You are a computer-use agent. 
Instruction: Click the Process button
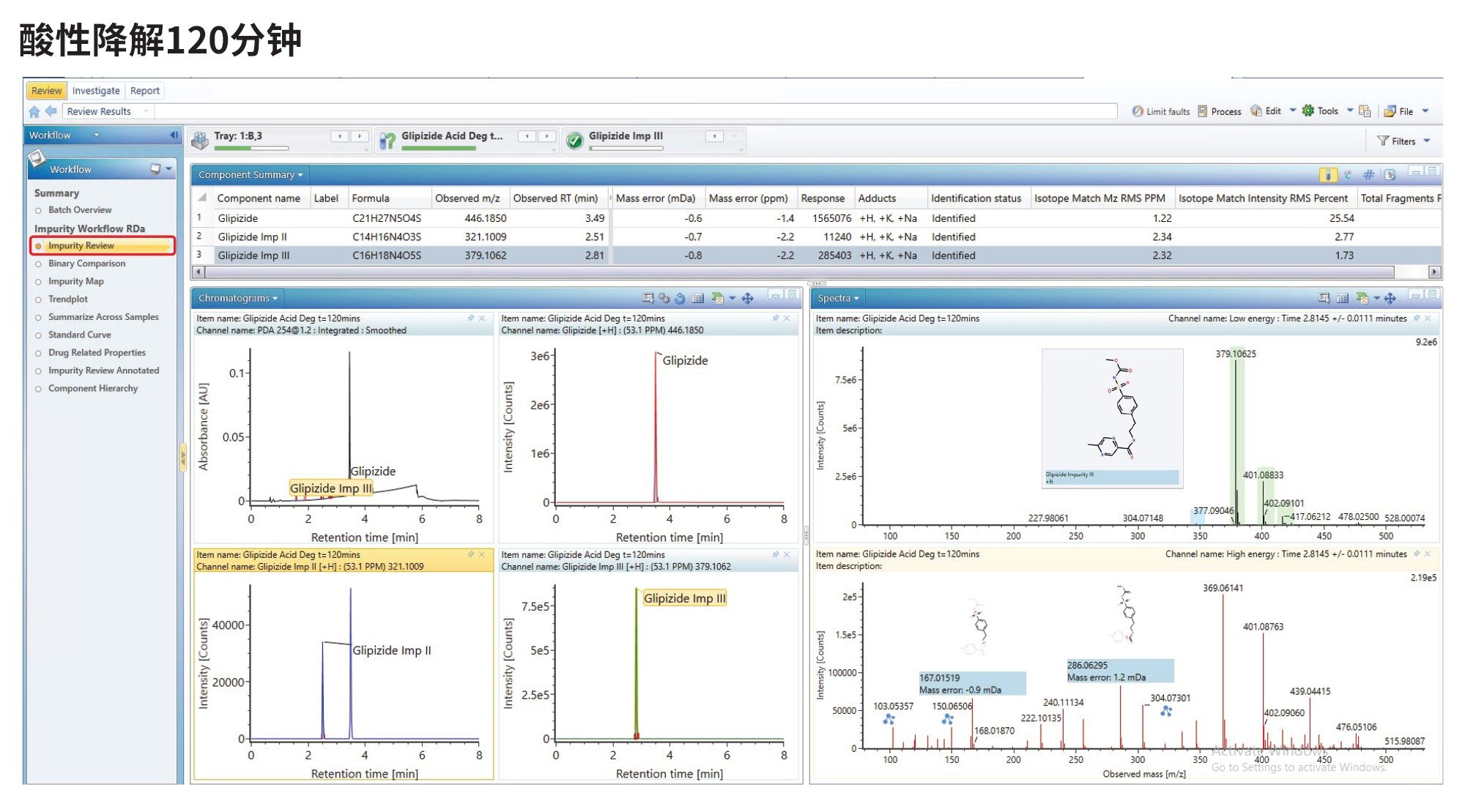pos(1219,111)
